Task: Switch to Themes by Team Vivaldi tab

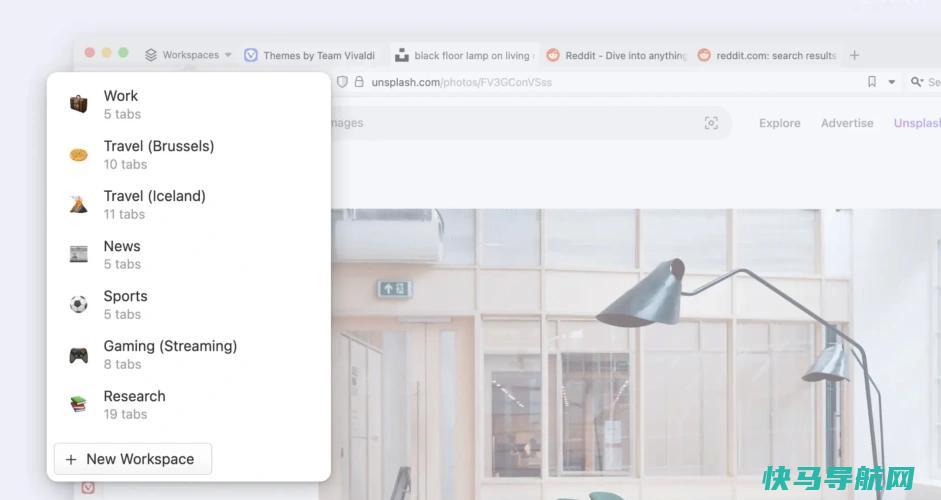Action: tap(310, 55)
